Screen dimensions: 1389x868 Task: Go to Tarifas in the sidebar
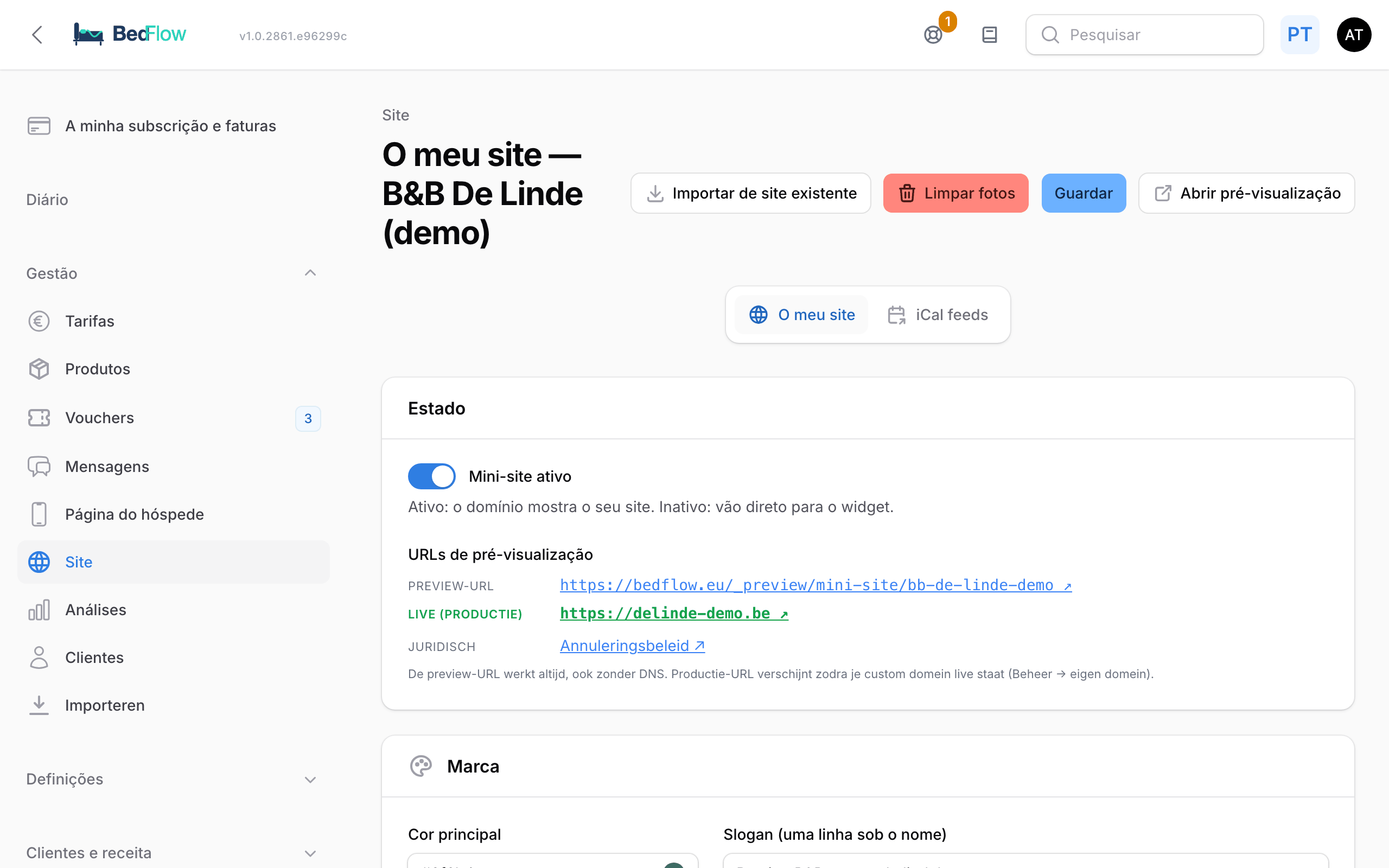[x=173, y=321]
